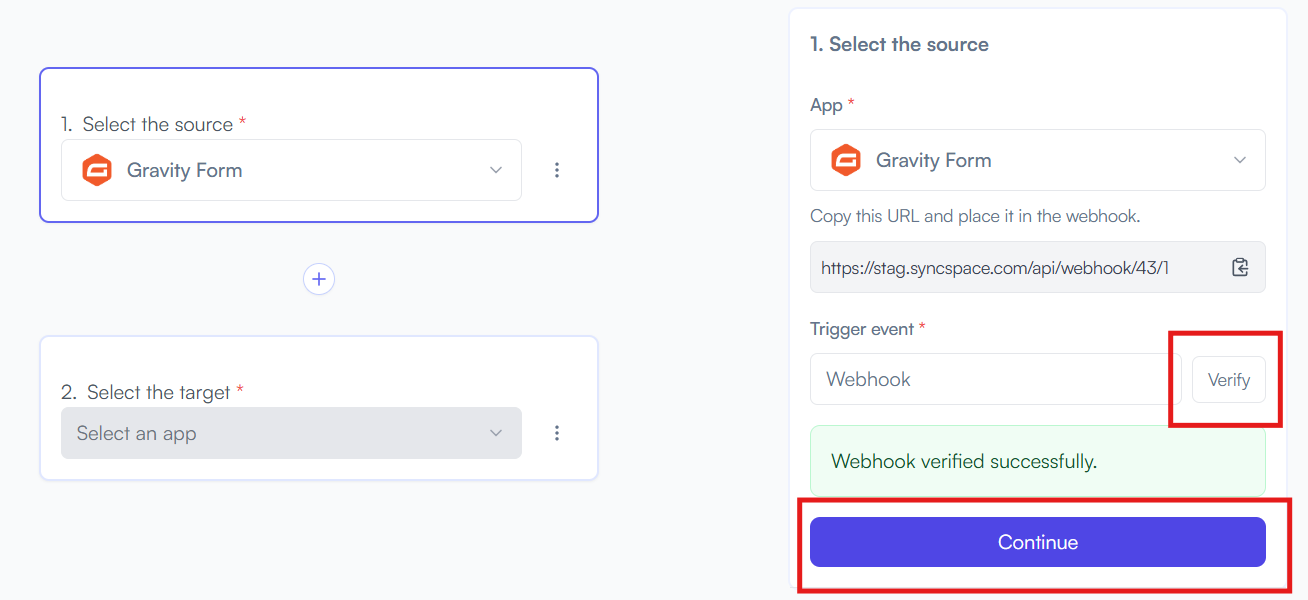
Task: Expand chevron on App dropdown in side panel
Action: click(1240, 160)
